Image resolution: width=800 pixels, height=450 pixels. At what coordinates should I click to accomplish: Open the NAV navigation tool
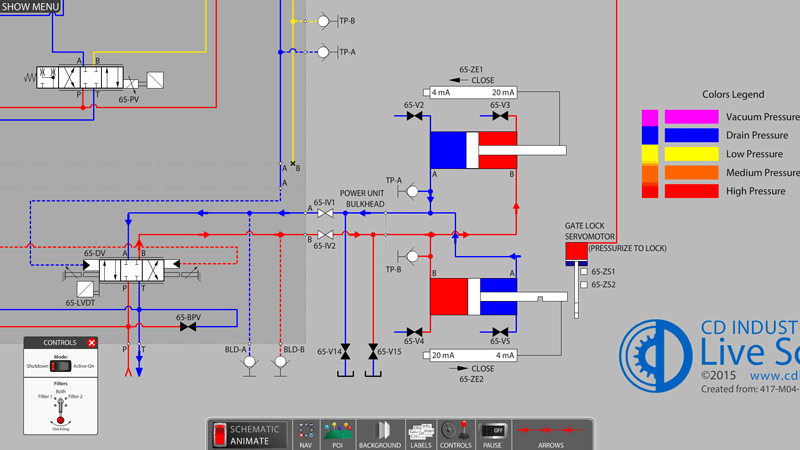point(306,435)
